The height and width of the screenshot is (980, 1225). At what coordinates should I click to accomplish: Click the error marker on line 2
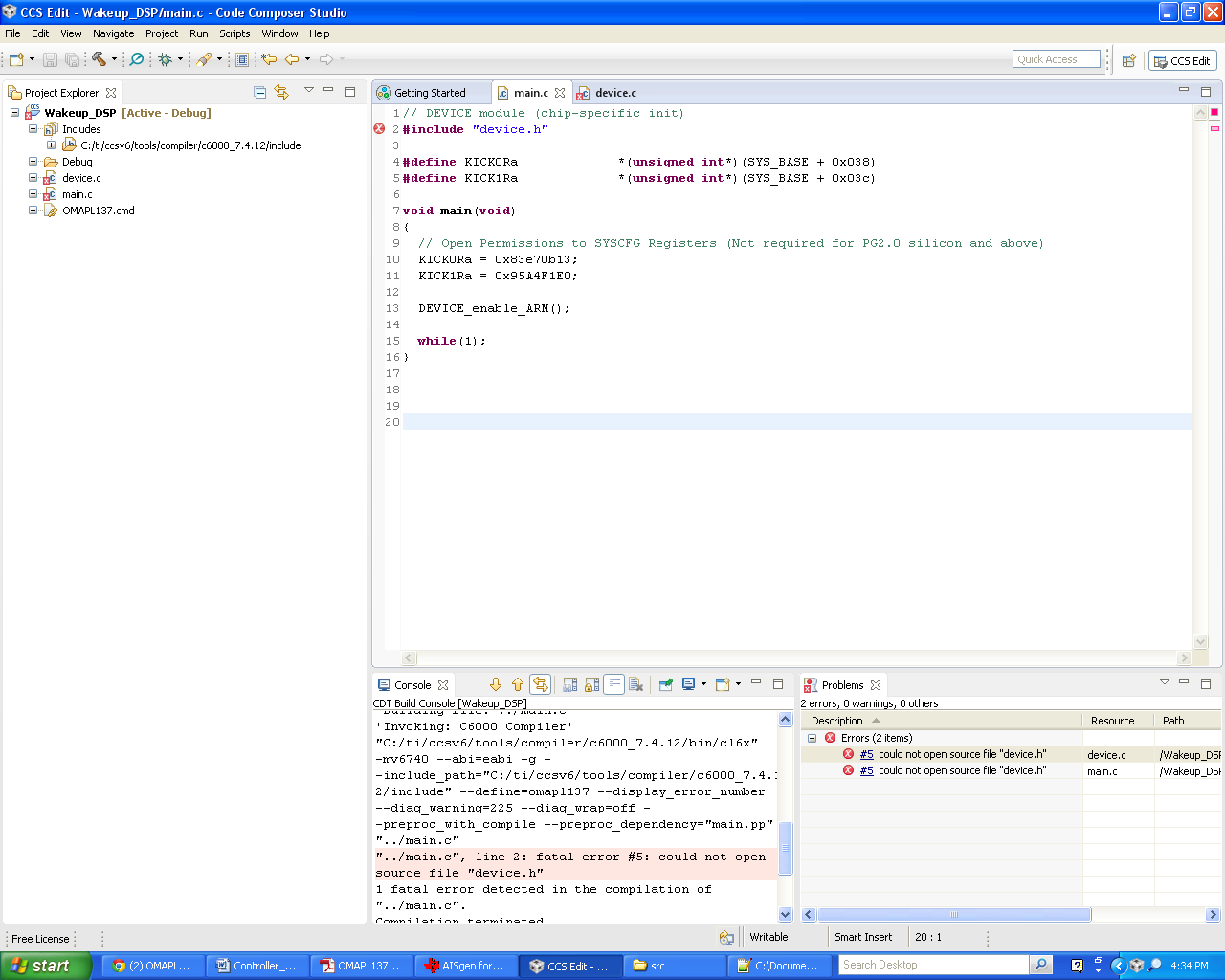point(379,129)
